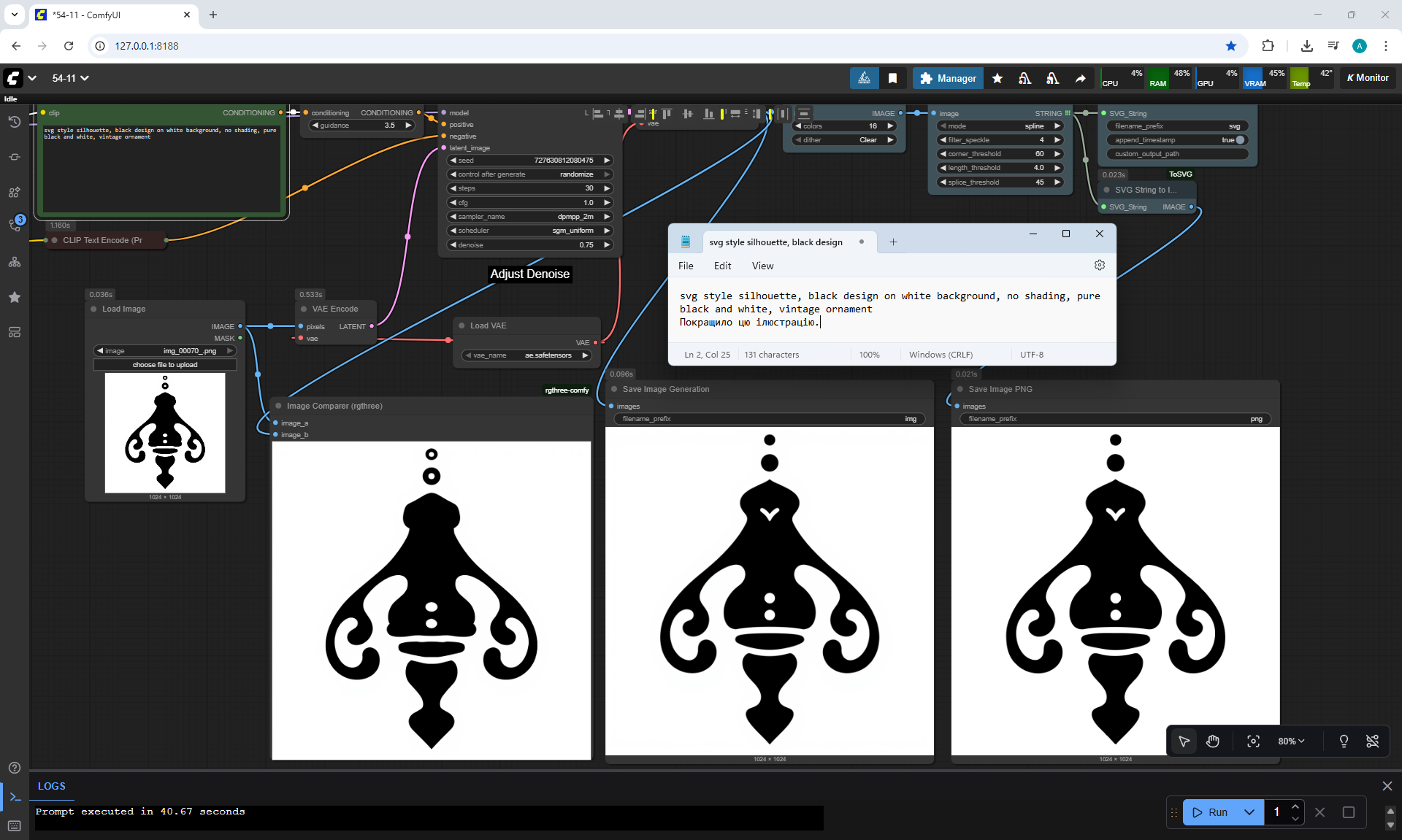Toggle link visibility icon in canvas toolbar
The image size is (1402, 840).
point(1372,741)
